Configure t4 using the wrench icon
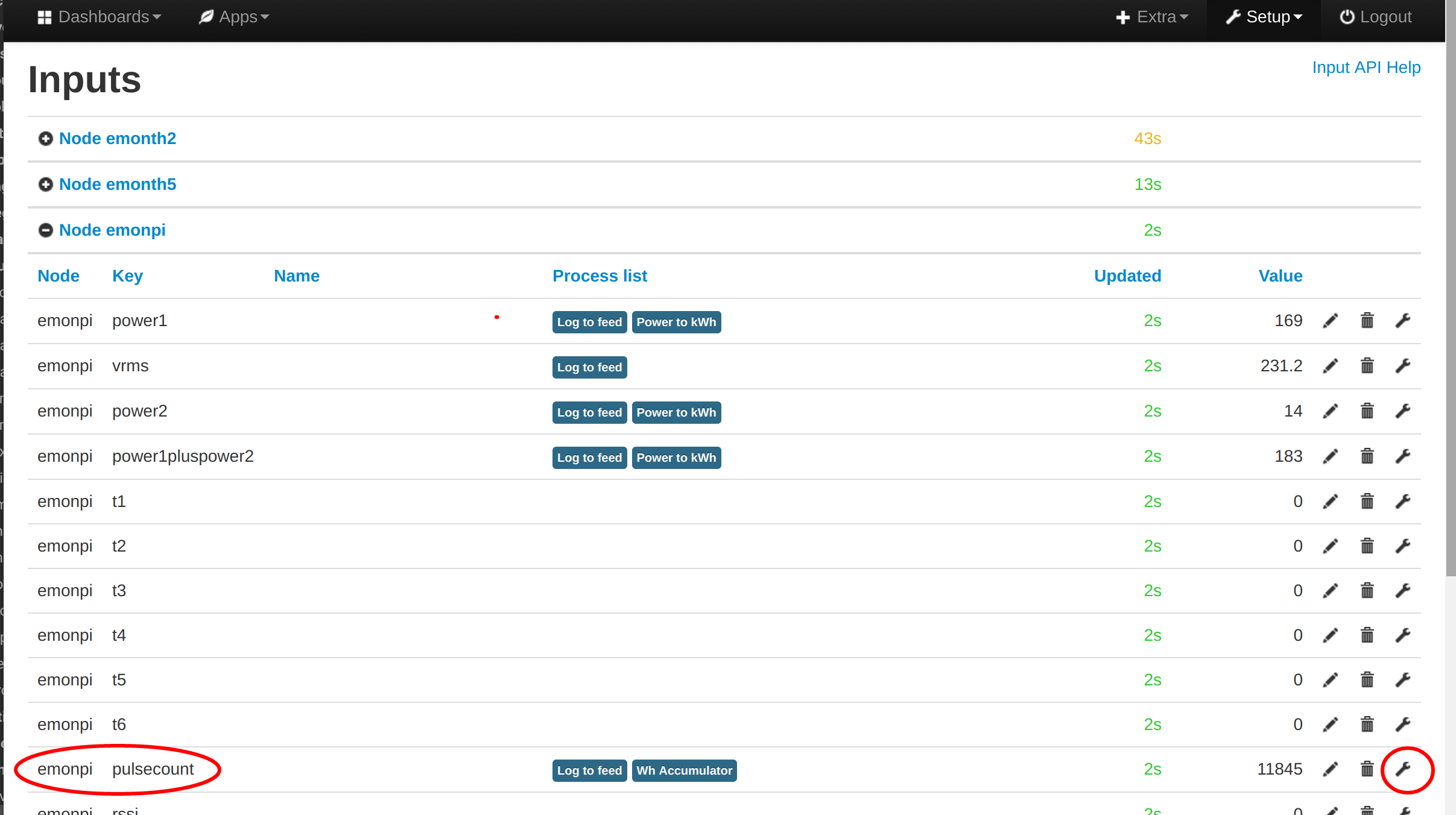The image size is (1456, 815). click(x=1403, y=635)
